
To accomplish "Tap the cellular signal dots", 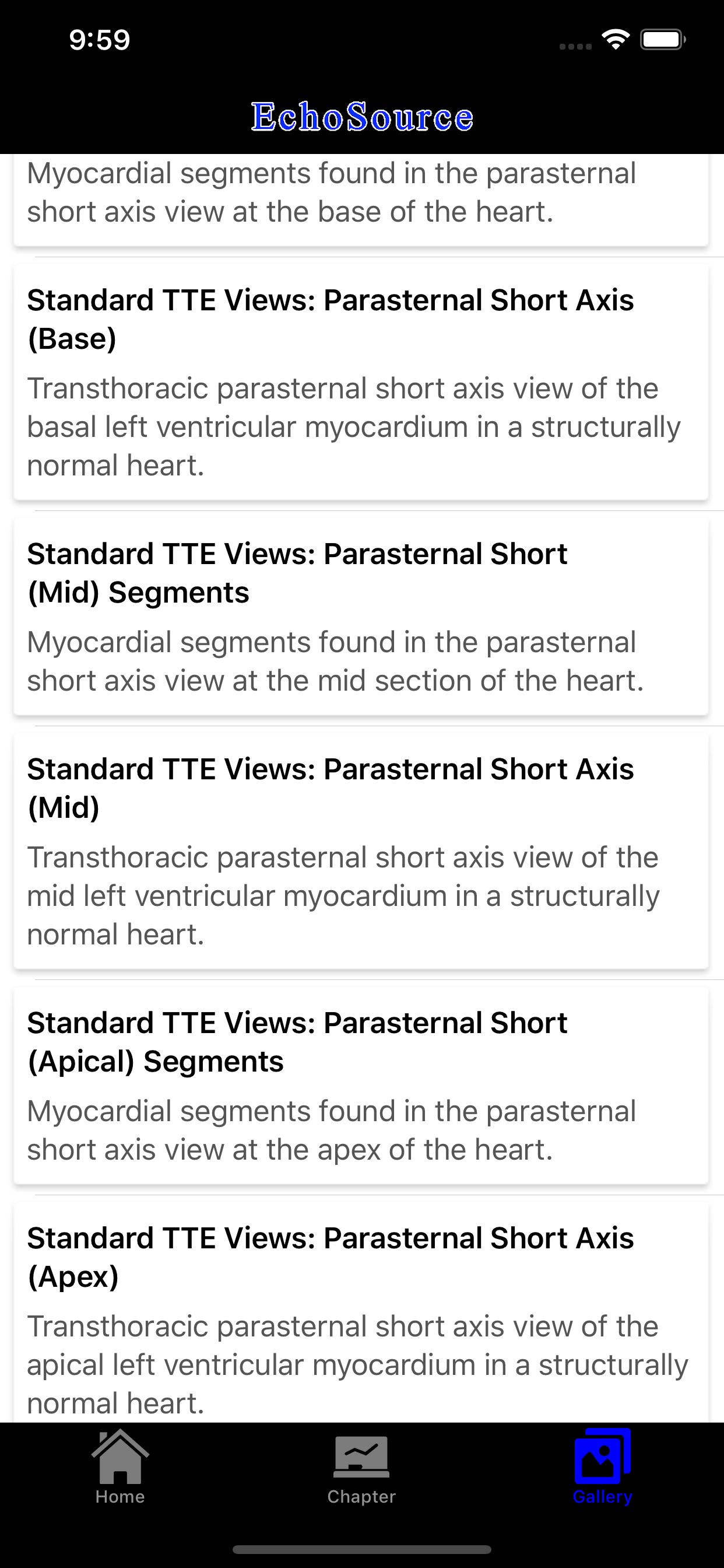I will 575,46.
